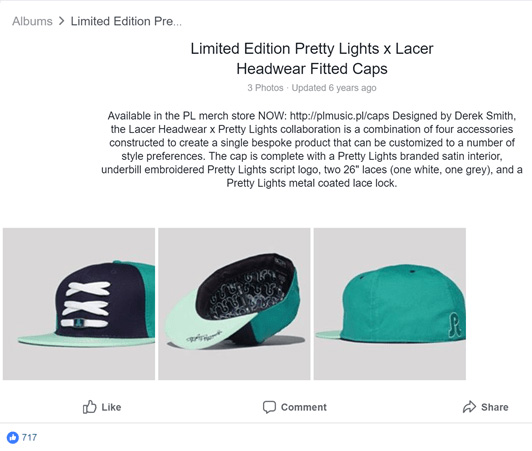Screen dimensions: 532x451
Task: Click the embroidered logo on teal cap
Action: [x=455, y=325]
